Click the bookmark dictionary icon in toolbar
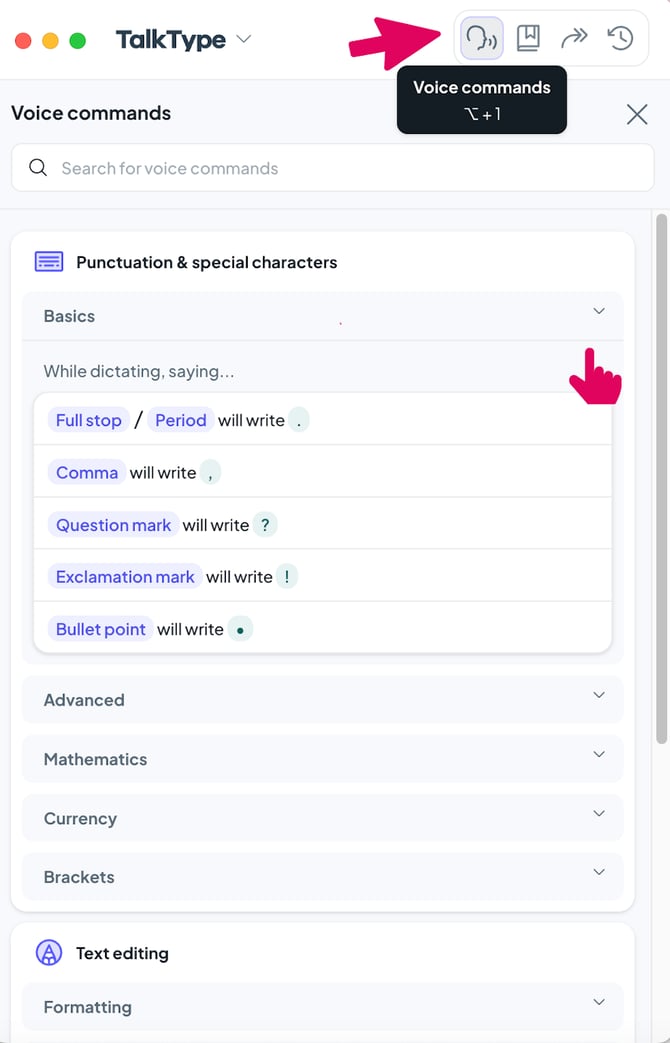The height and width of the screenshot is (1043, 670). point(528,39)
